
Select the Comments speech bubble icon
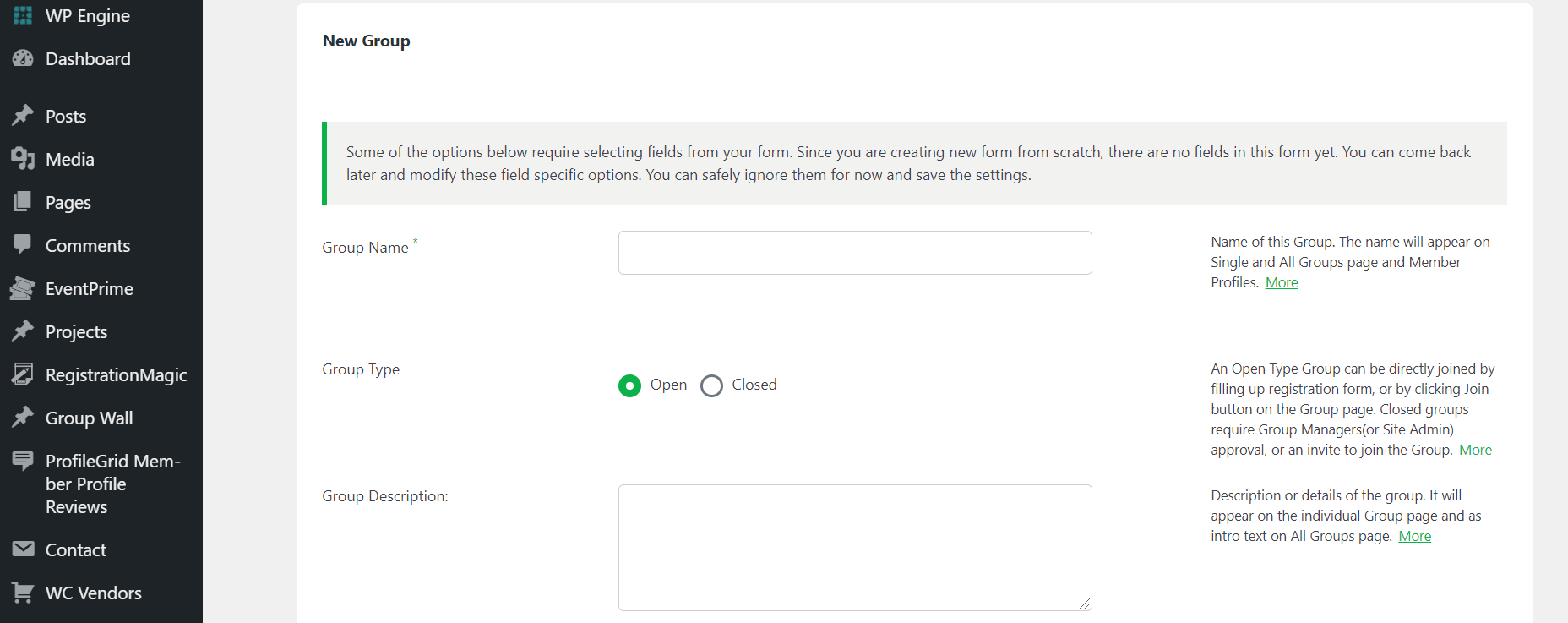click(x=24, y=245)
